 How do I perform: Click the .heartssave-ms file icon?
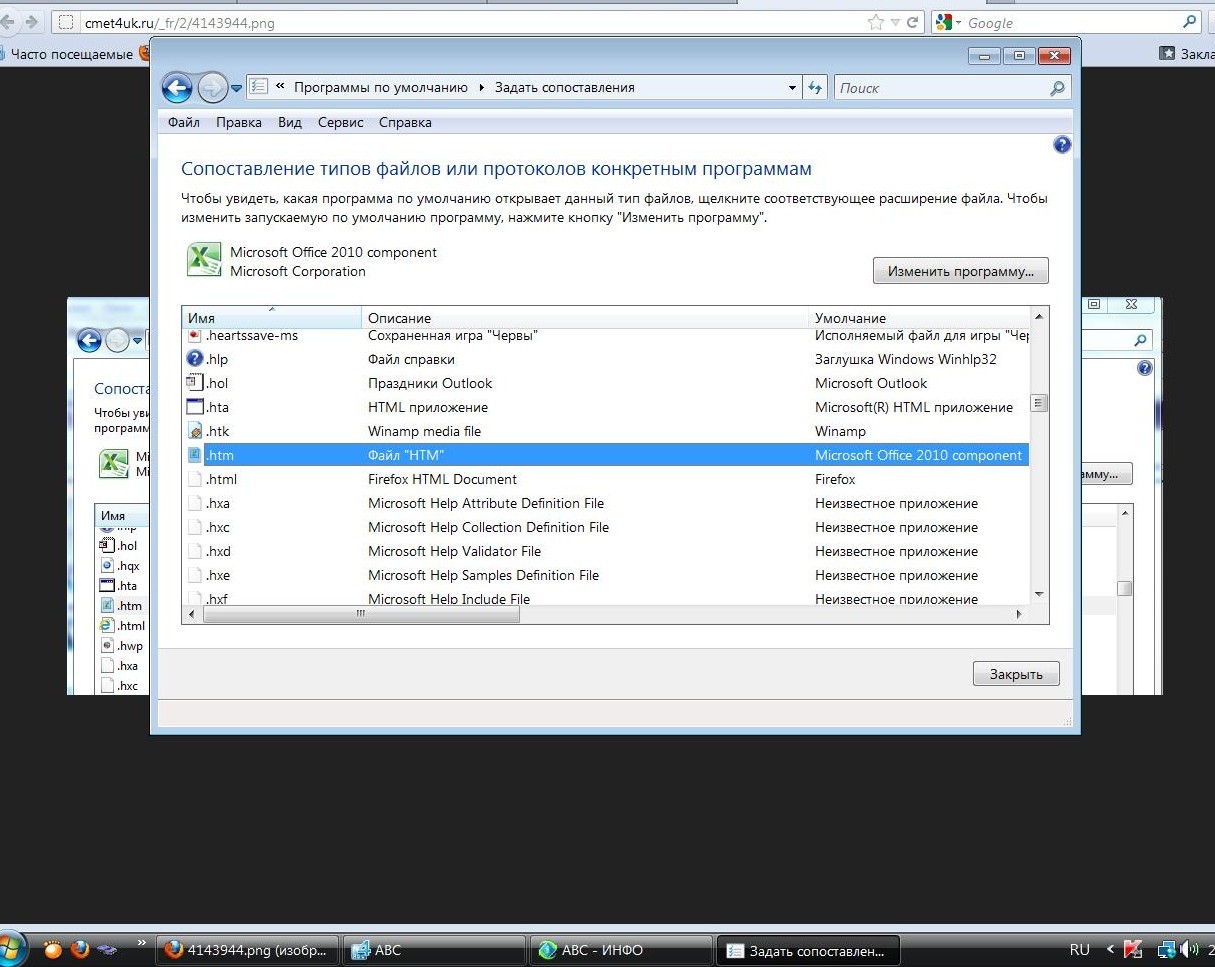coord(195,336)
